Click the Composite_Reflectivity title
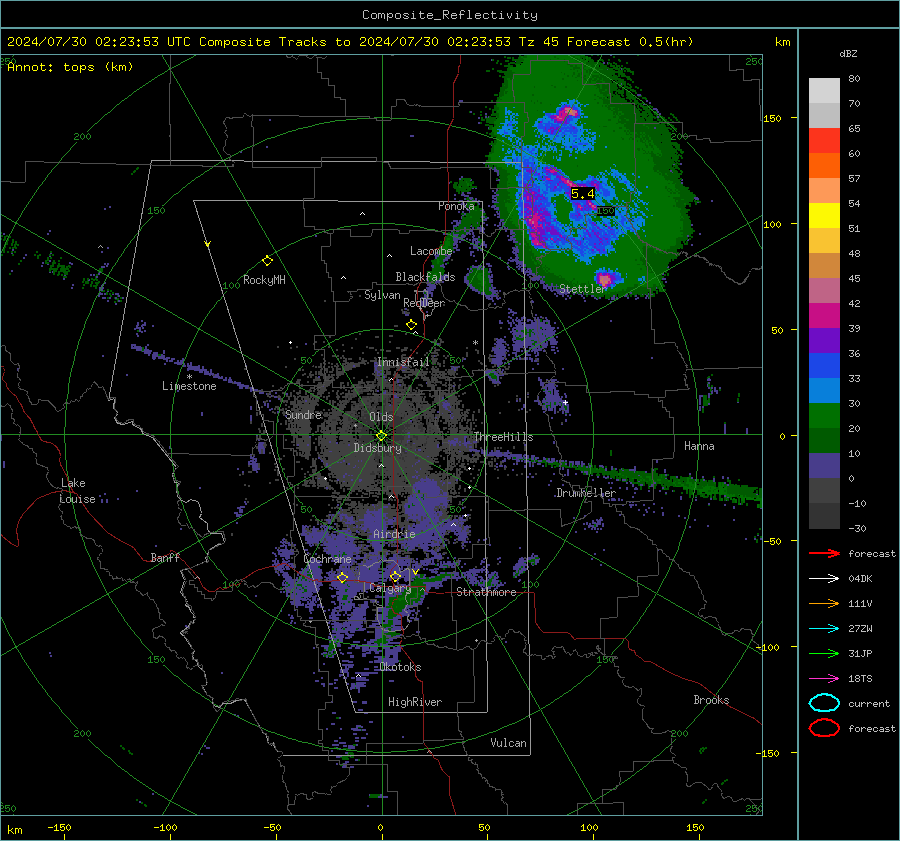The width and height of the screenshot is (900, 841). click(450, 15)
